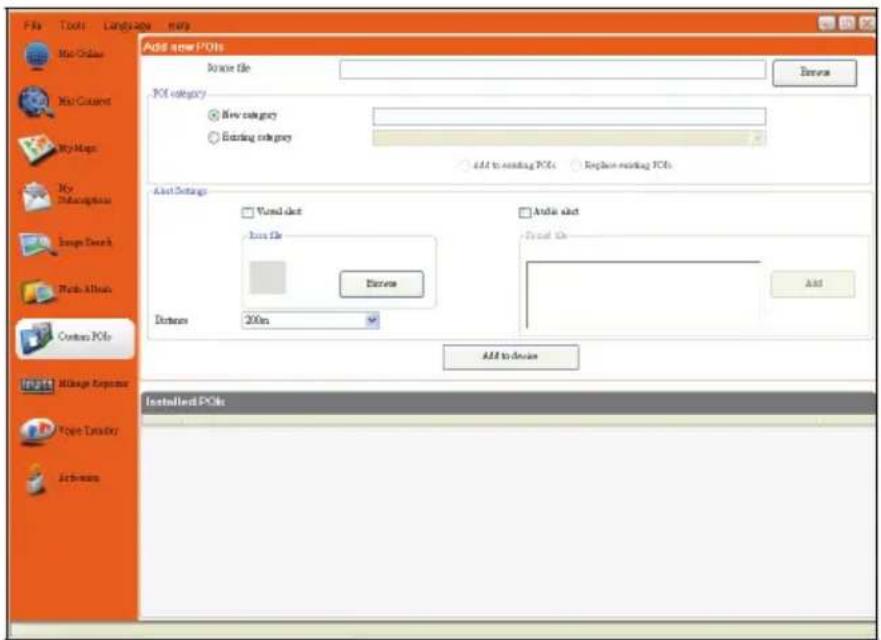Viewport: 881px width, 640px height.
Task: Open the Activation sidebar item
Action: (x=62, y=478)
